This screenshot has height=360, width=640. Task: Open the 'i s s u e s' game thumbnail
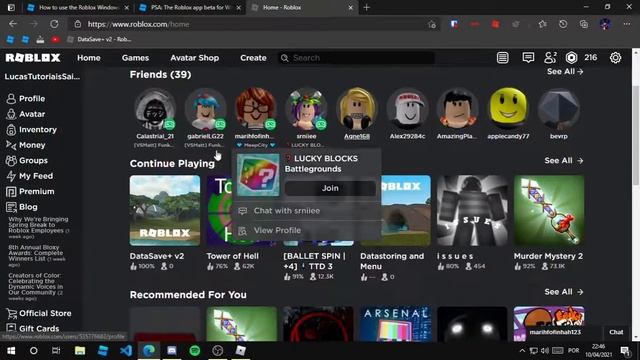[472, 211]
